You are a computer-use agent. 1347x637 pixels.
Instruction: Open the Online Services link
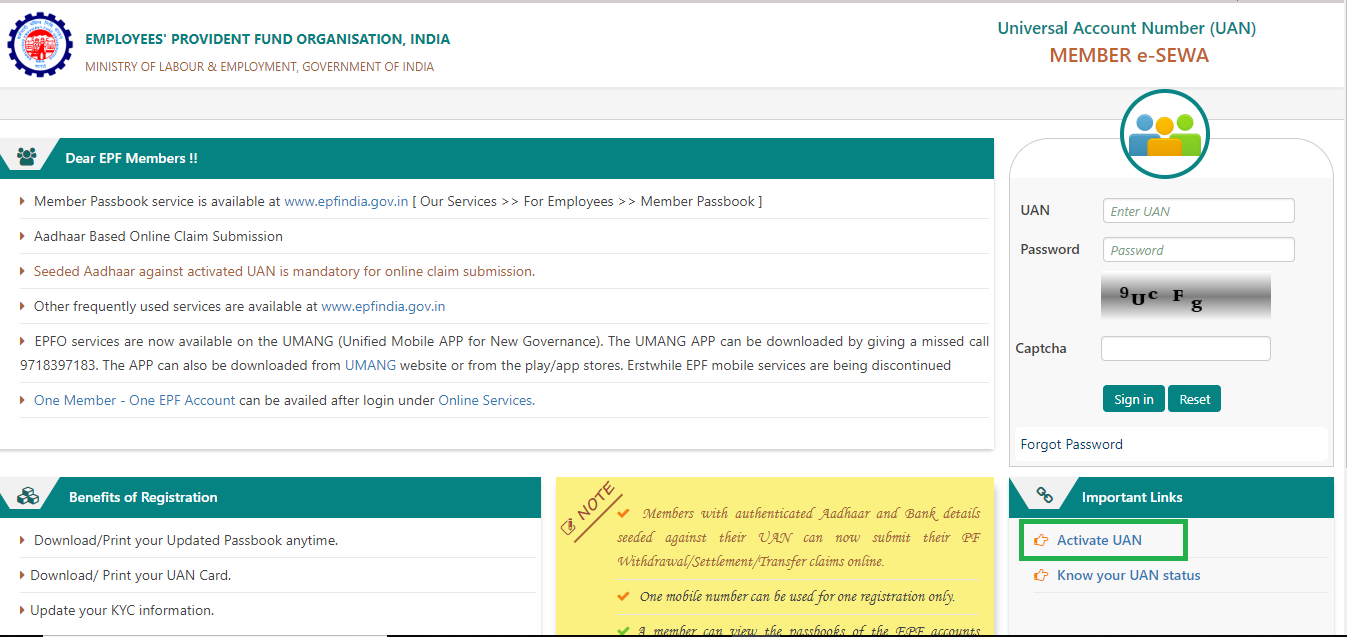(485, 400)
